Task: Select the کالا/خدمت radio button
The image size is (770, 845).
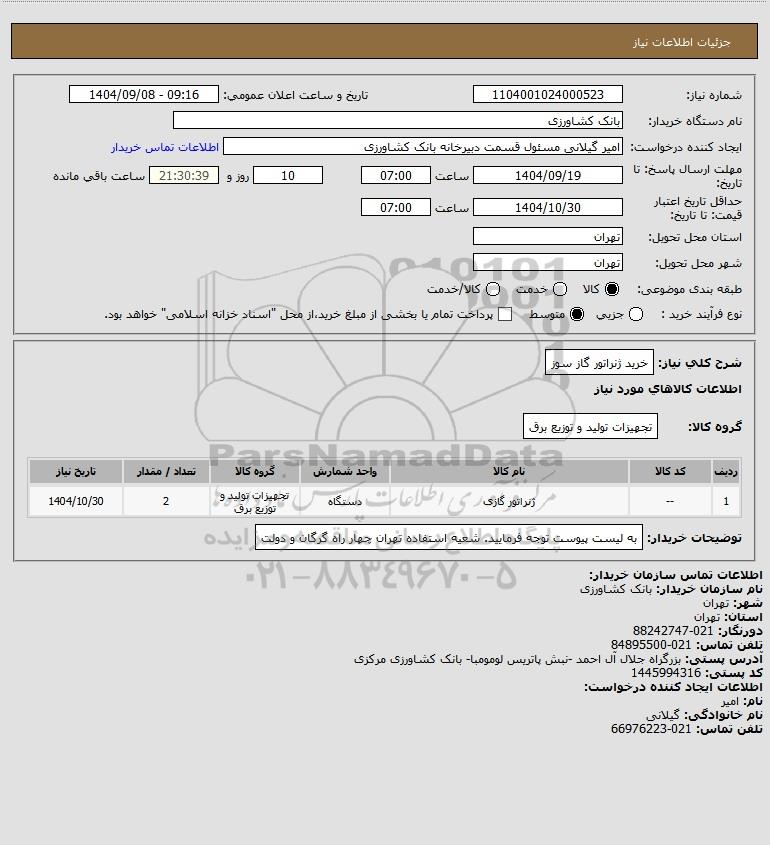Action: tap(492, 289)
